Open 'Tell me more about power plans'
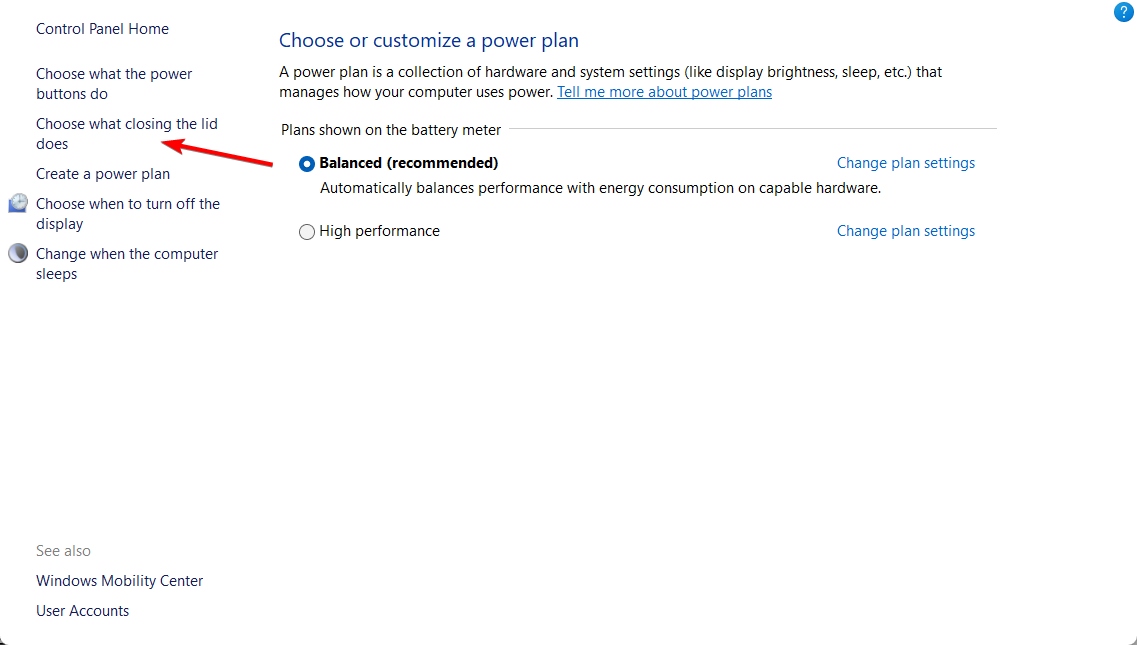This screenshot has width=1137, height=645. 664,92
